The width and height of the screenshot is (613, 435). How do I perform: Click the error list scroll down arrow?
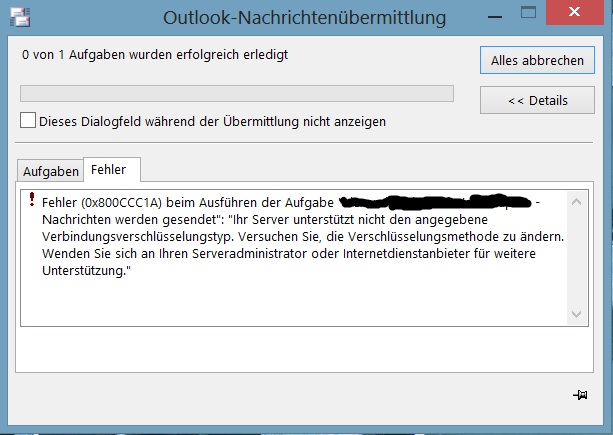click(x=576, y=314)
